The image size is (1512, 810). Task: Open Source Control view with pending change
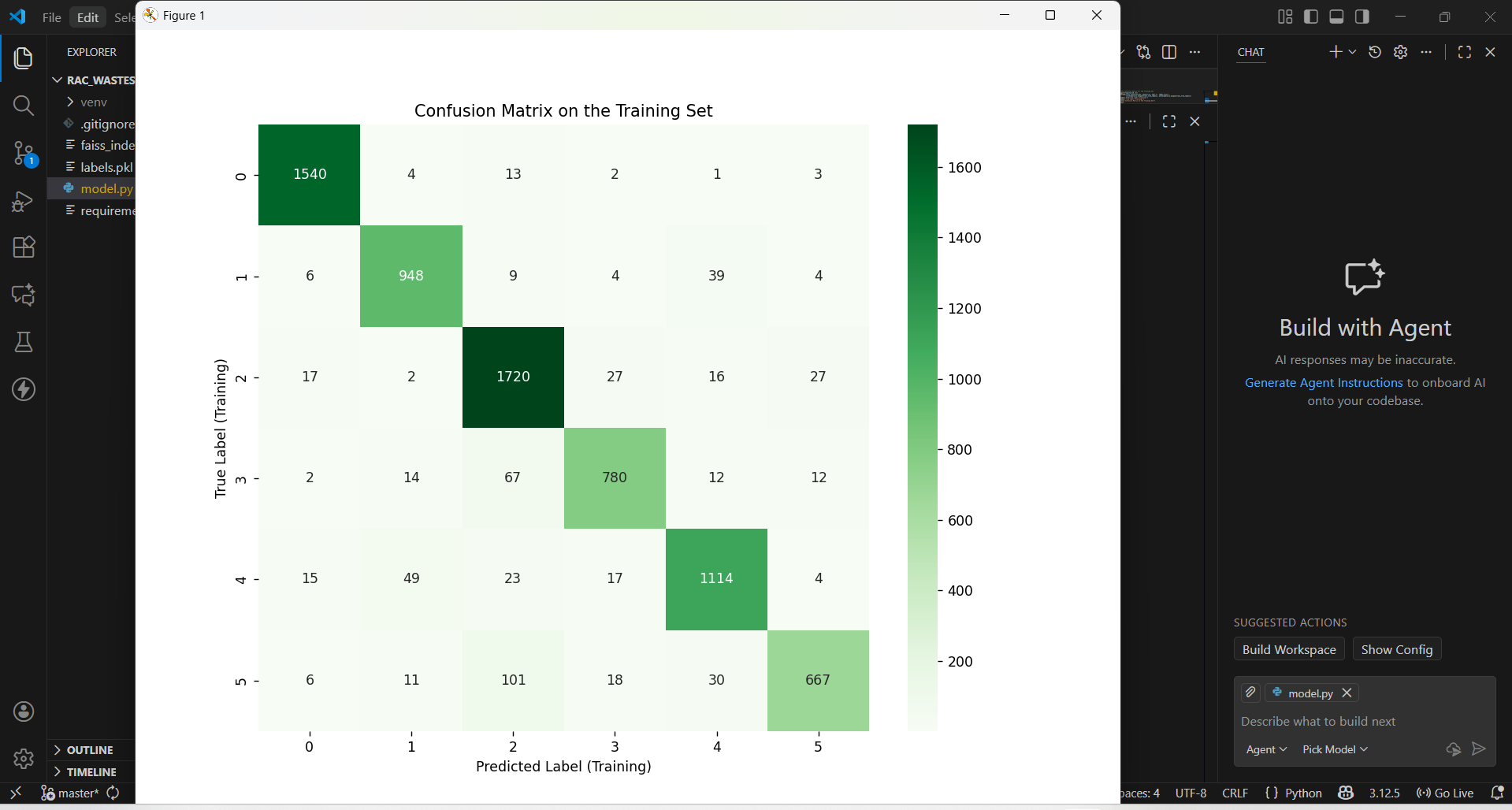(24, 153)
